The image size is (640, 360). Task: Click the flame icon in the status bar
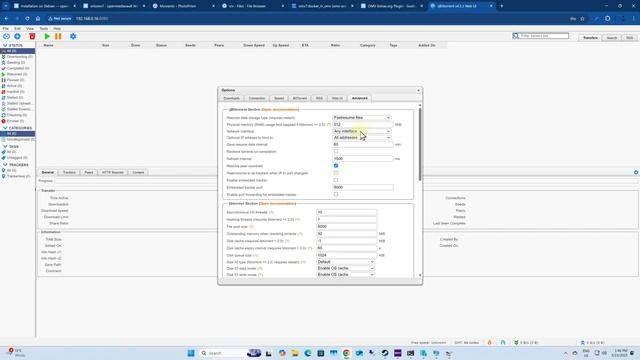[x=489, y=342]
